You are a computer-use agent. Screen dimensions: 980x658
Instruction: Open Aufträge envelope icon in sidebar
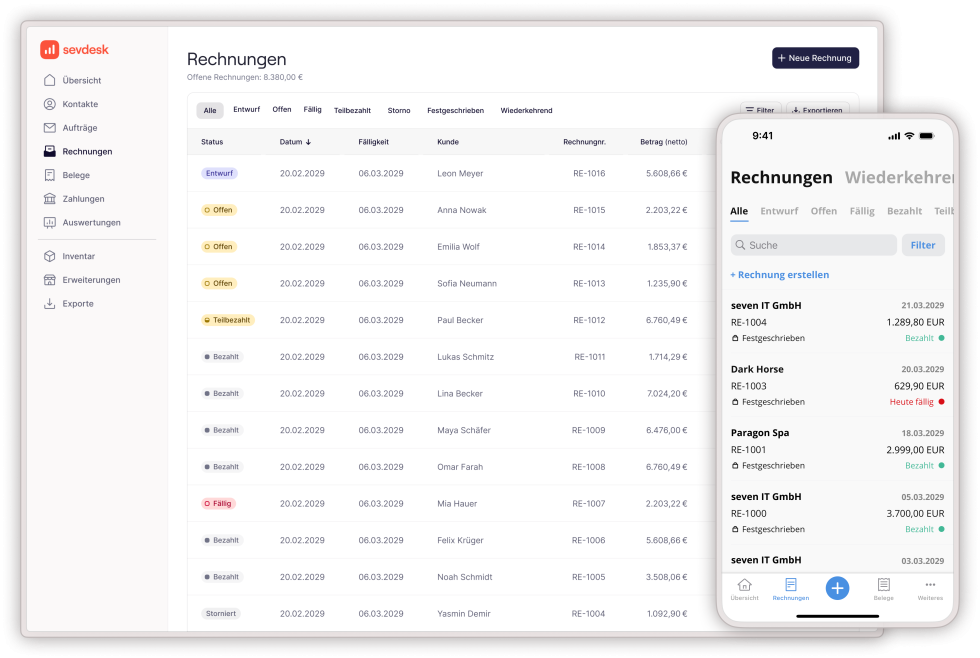[x=50, y=128]
